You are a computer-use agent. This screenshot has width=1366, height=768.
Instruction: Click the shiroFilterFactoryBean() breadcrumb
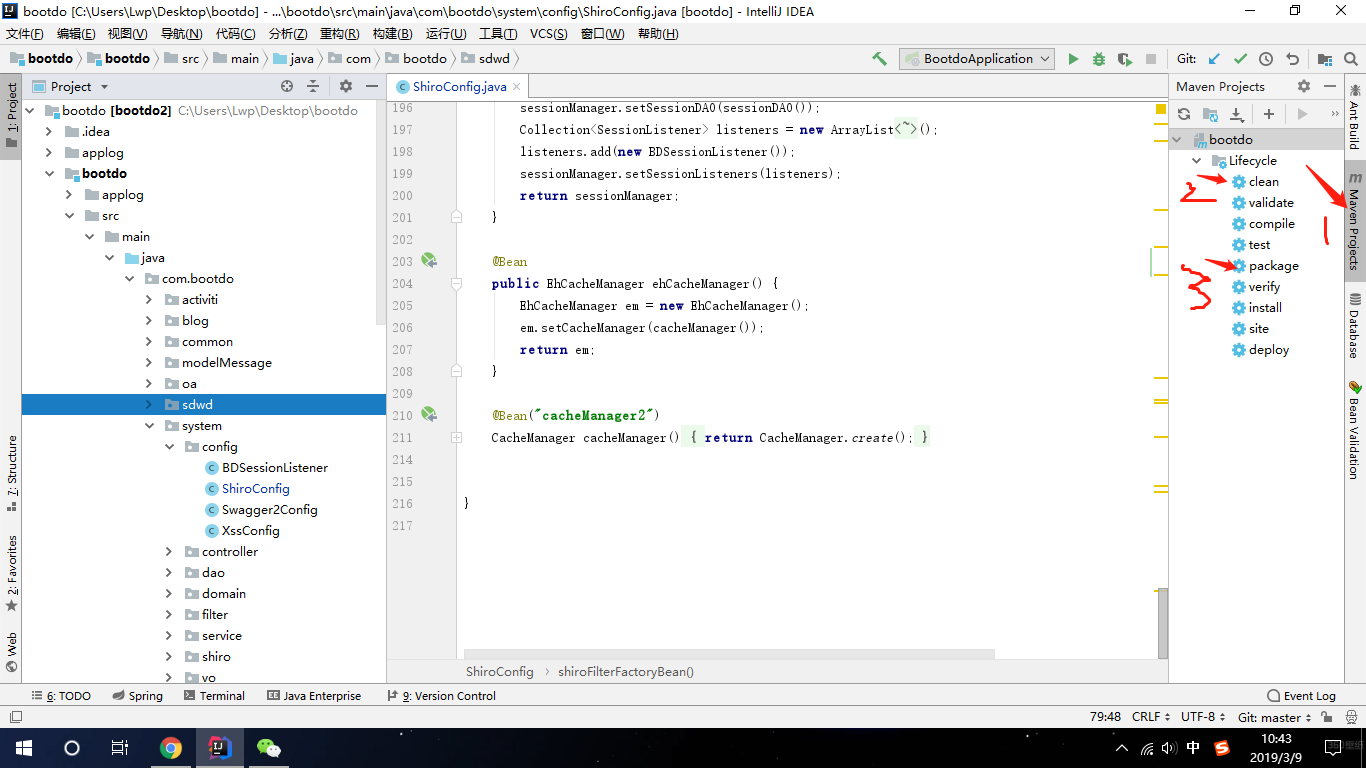click(x=626, y=672)
